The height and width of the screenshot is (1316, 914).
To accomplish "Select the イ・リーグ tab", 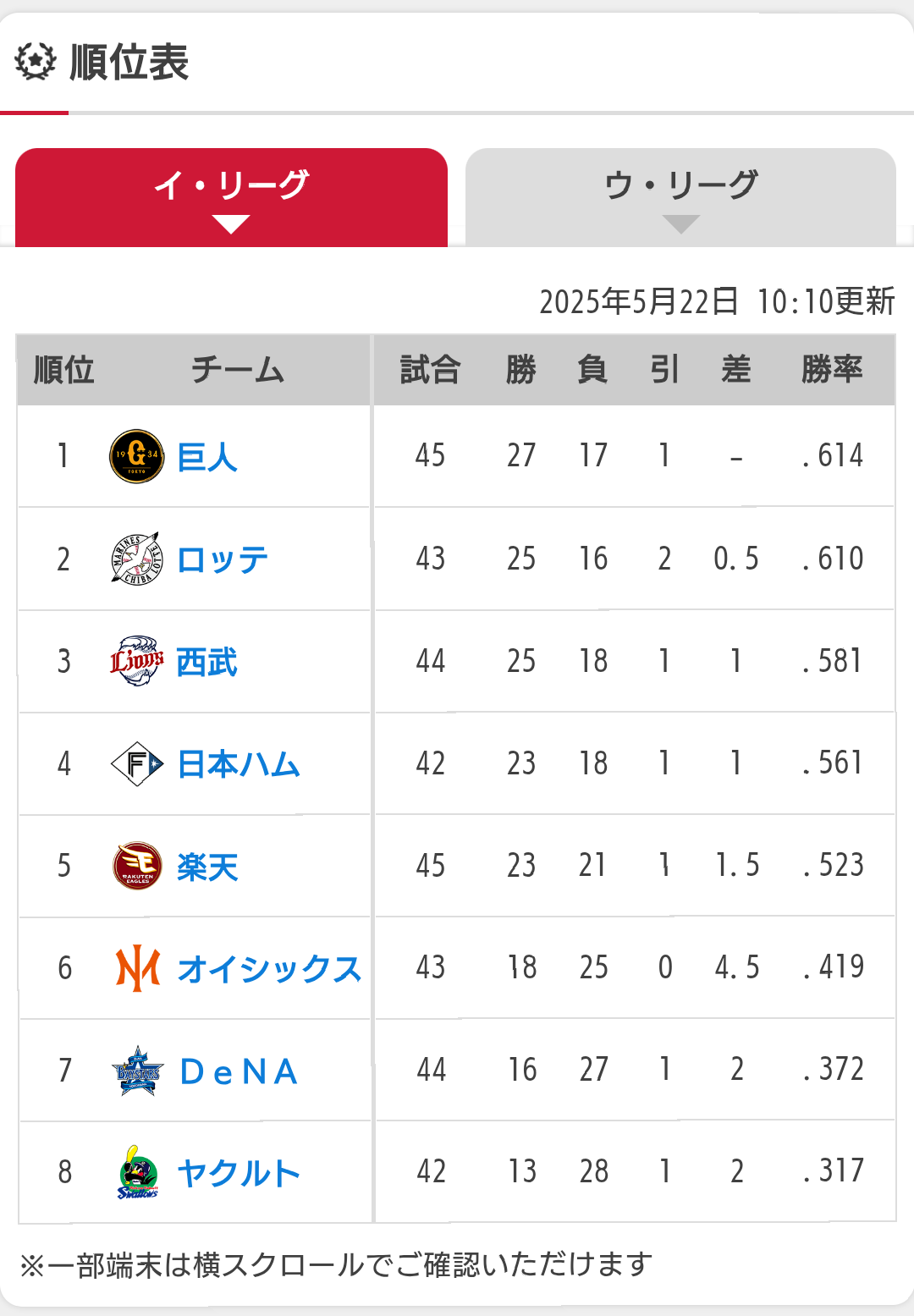I will pyautogui.click(x=231, y=198).
